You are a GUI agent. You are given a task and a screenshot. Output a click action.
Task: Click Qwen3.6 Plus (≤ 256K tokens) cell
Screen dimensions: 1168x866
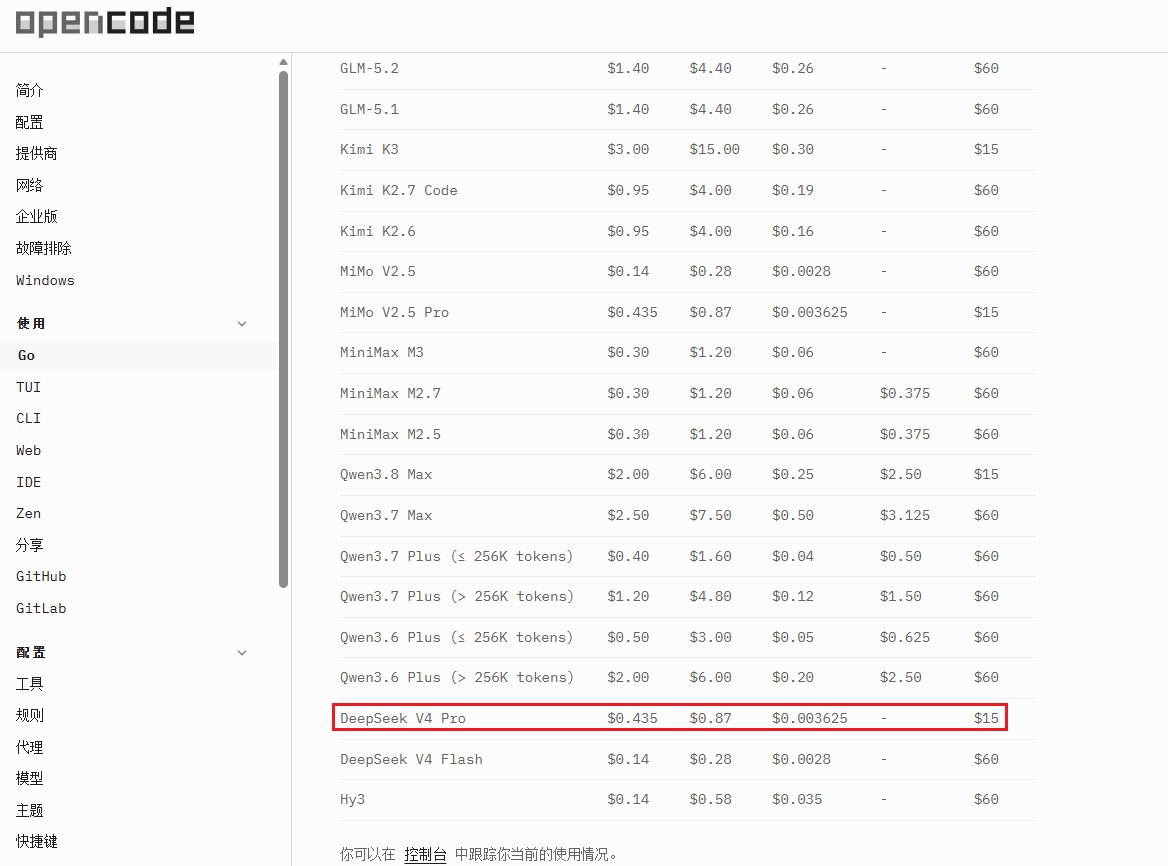457,638
